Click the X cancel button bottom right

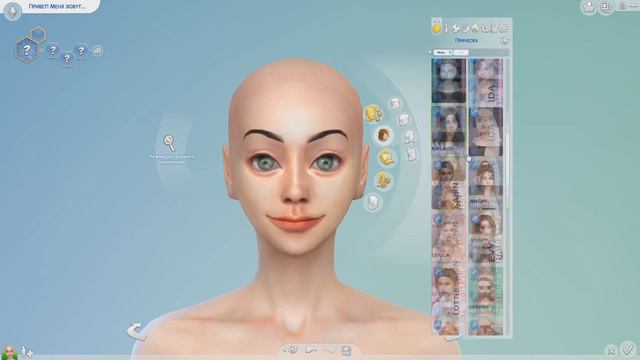[611, 351]
